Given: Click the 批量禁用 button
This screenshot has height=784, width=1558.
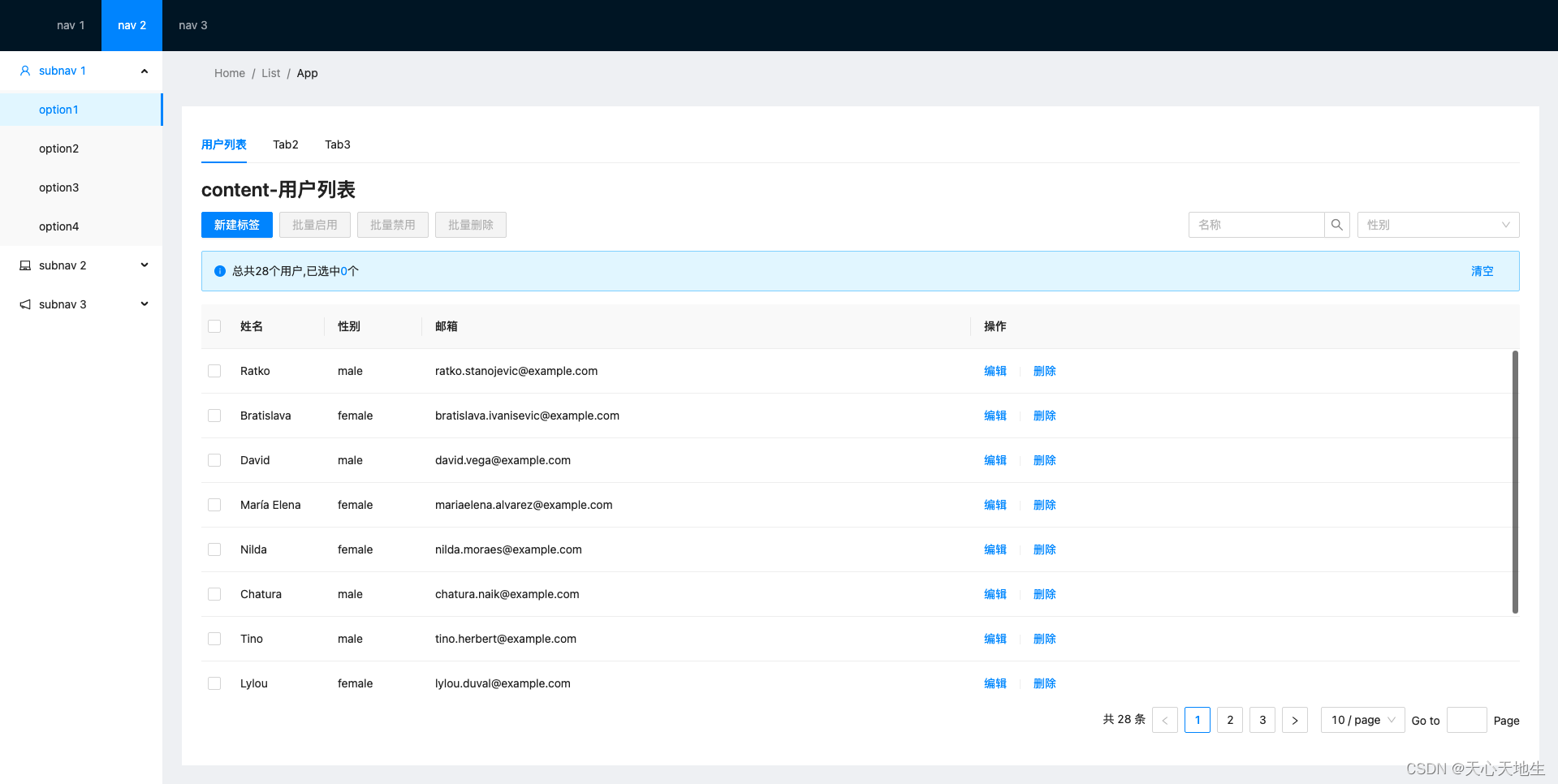Looking at the screenshot, I should 393,225.
